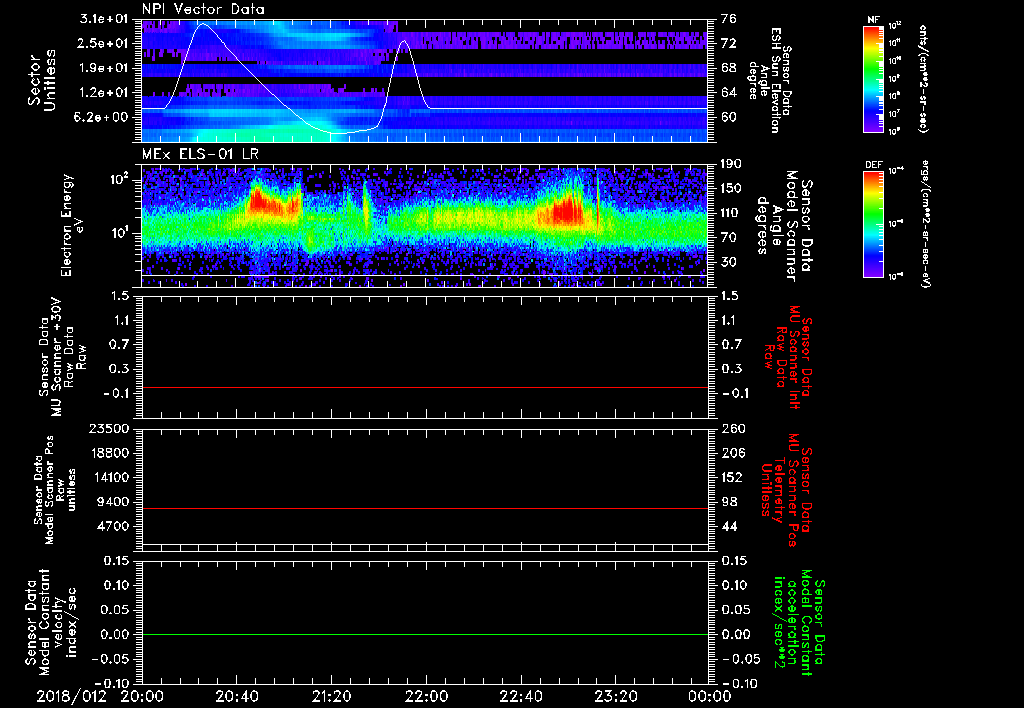Click the 260 telemetry axis value
Viewport: 1024px width, 708px height.
click(x=733, y=428)
